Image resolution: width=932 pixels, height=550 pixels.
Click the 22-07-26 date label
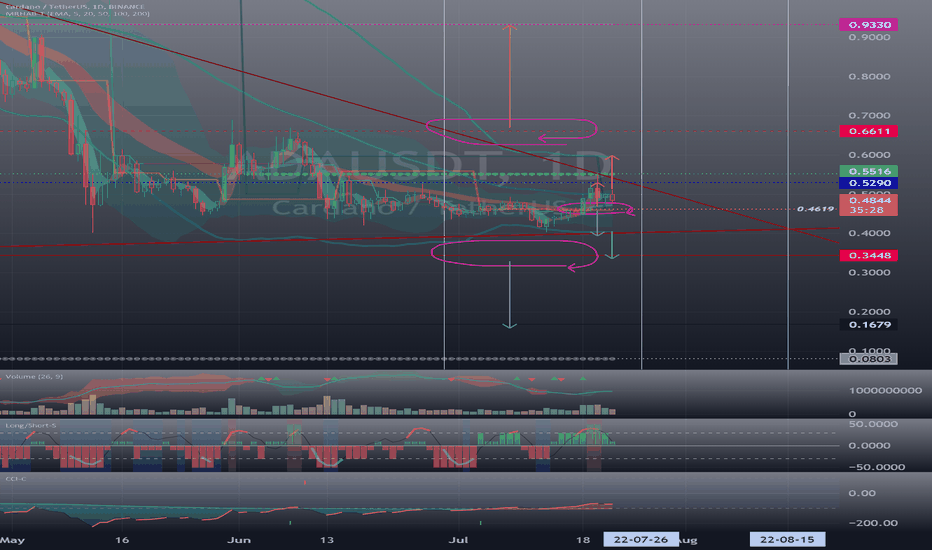(641, 539)
